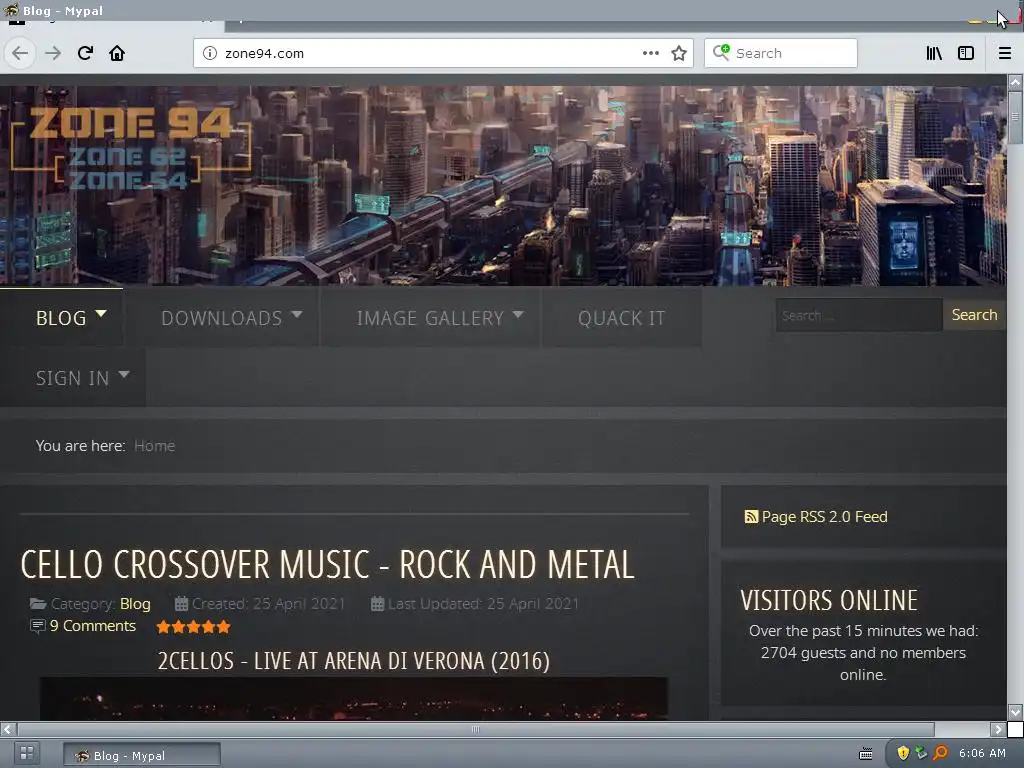Open the 9 Comments link

coord(93,626)
